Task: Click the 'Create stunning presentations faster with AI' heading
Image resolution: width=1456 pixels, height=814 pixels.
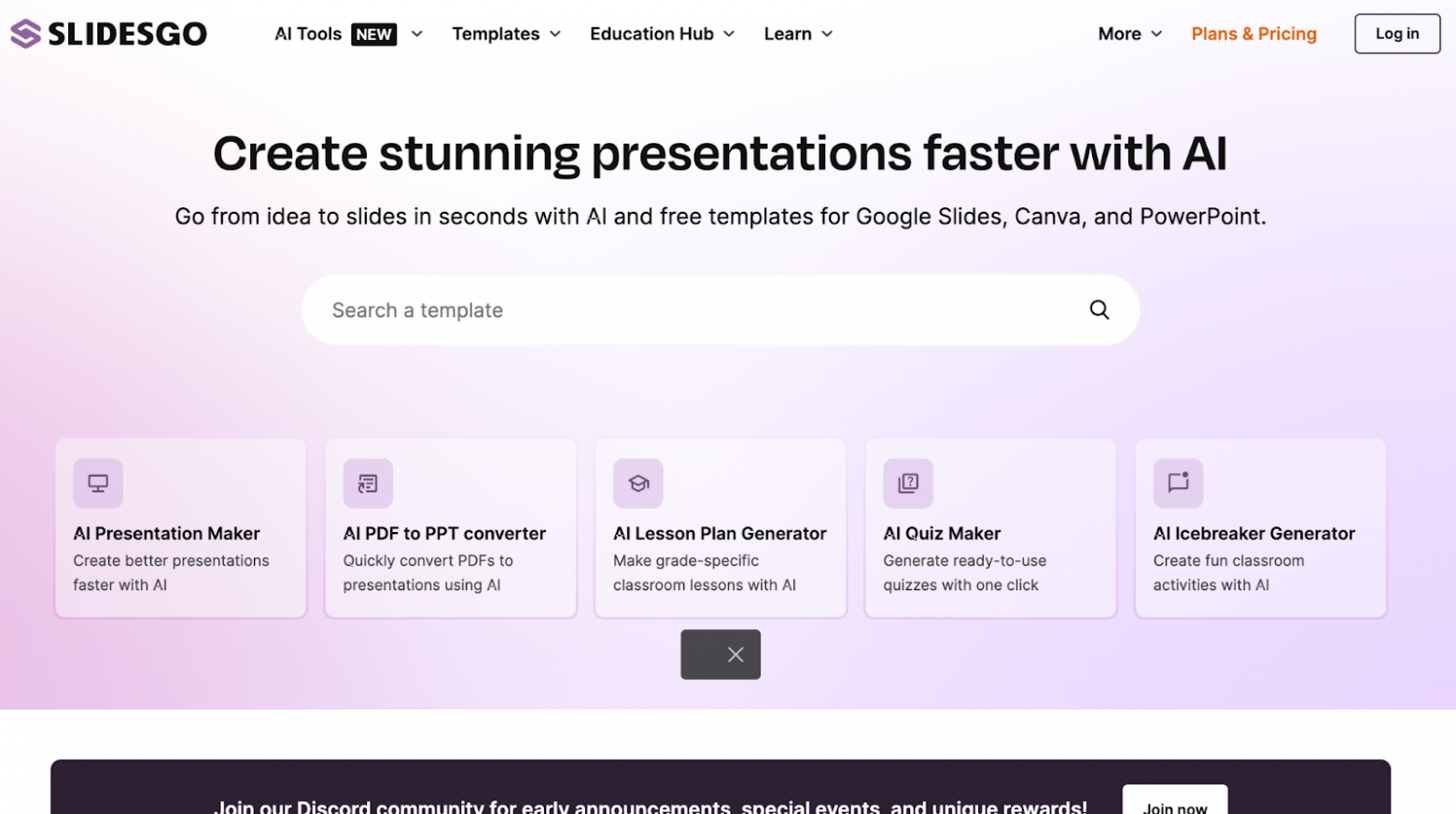Action: point(720,153)
